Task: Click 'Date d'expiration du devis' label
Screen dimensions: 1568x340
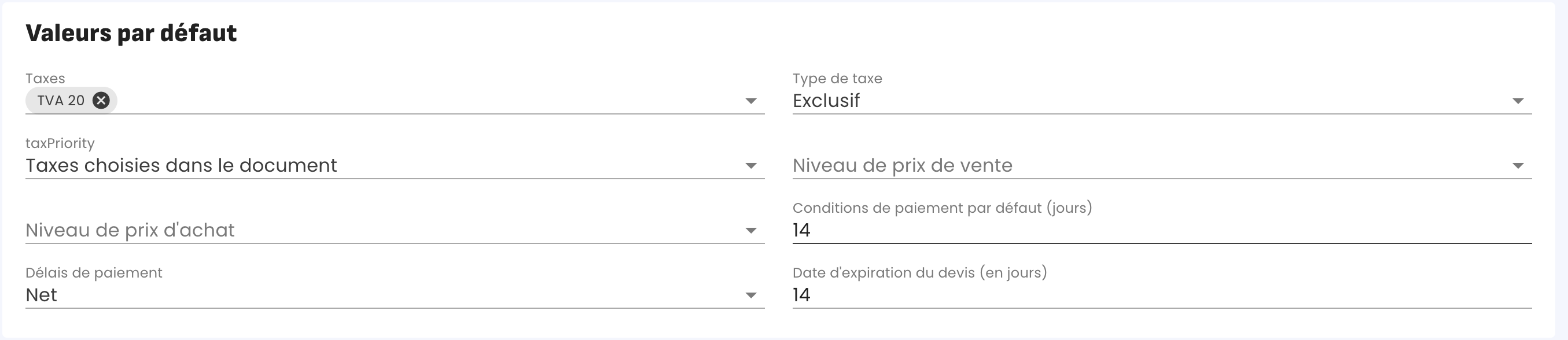Action: coord(919,272)
